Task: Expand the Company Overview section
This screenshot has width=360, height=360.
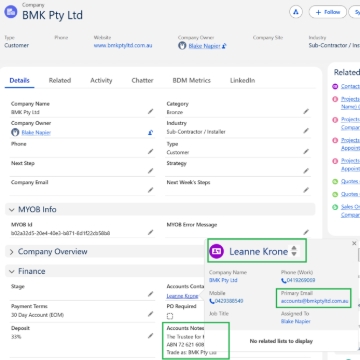Action: click(x=12, y=252)
